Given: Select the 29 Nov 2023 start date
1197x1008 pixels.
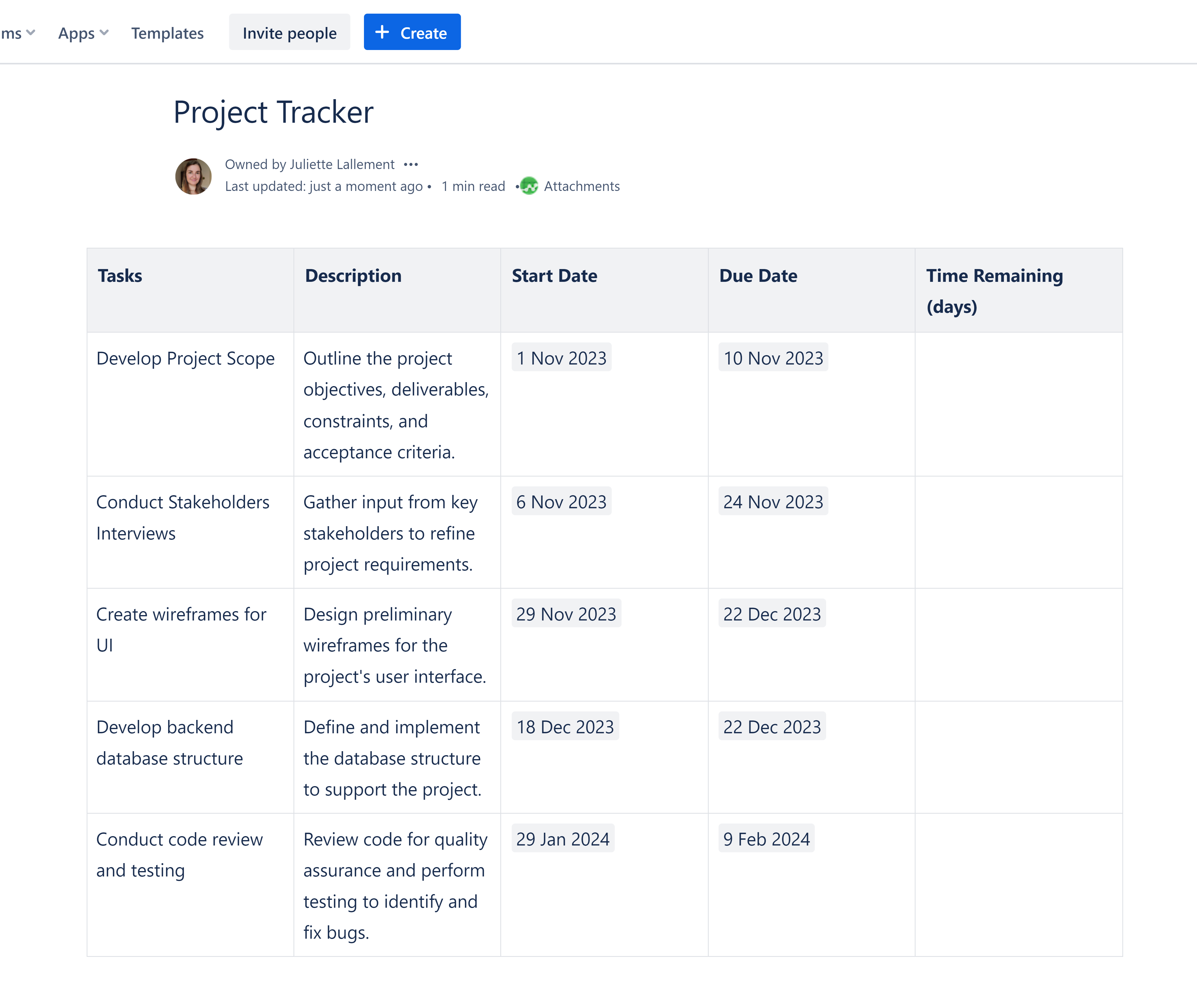Looking at the screenshot, I should pyautogui.click(x=566, y=614).
